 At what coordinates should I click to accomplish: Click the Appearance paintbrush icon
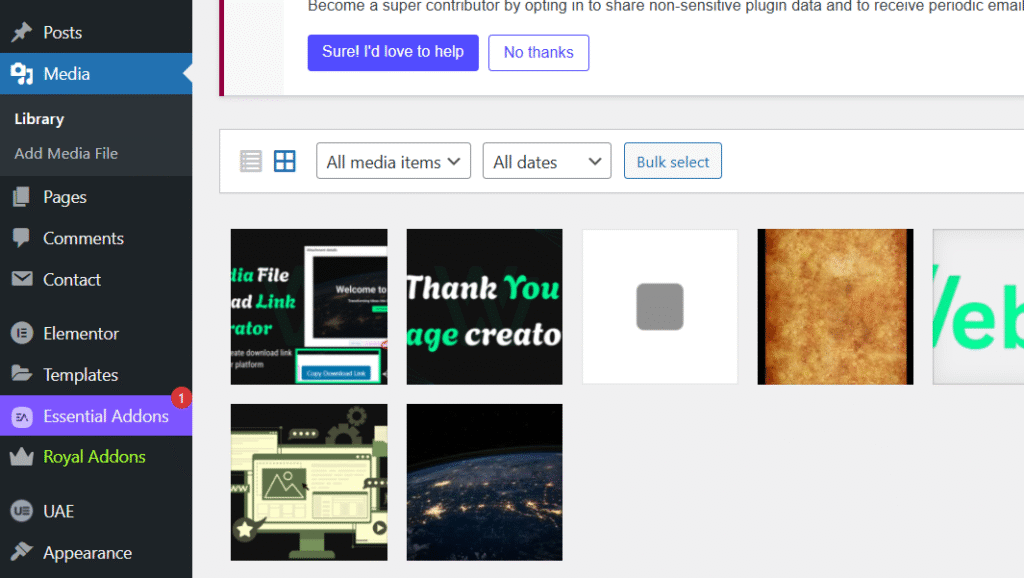point(22,552)
